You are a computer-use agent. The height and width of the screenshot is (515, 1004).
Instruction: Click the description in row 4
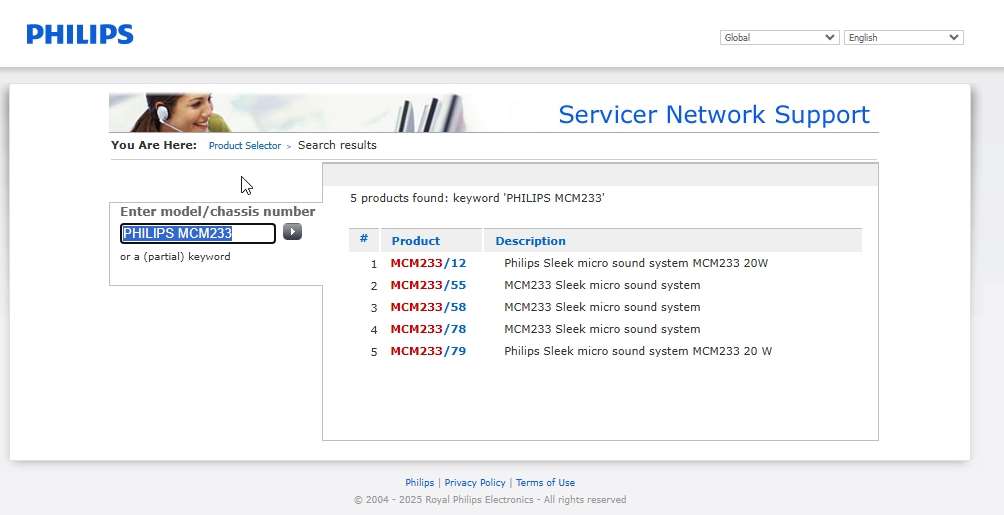click(602, 329)
